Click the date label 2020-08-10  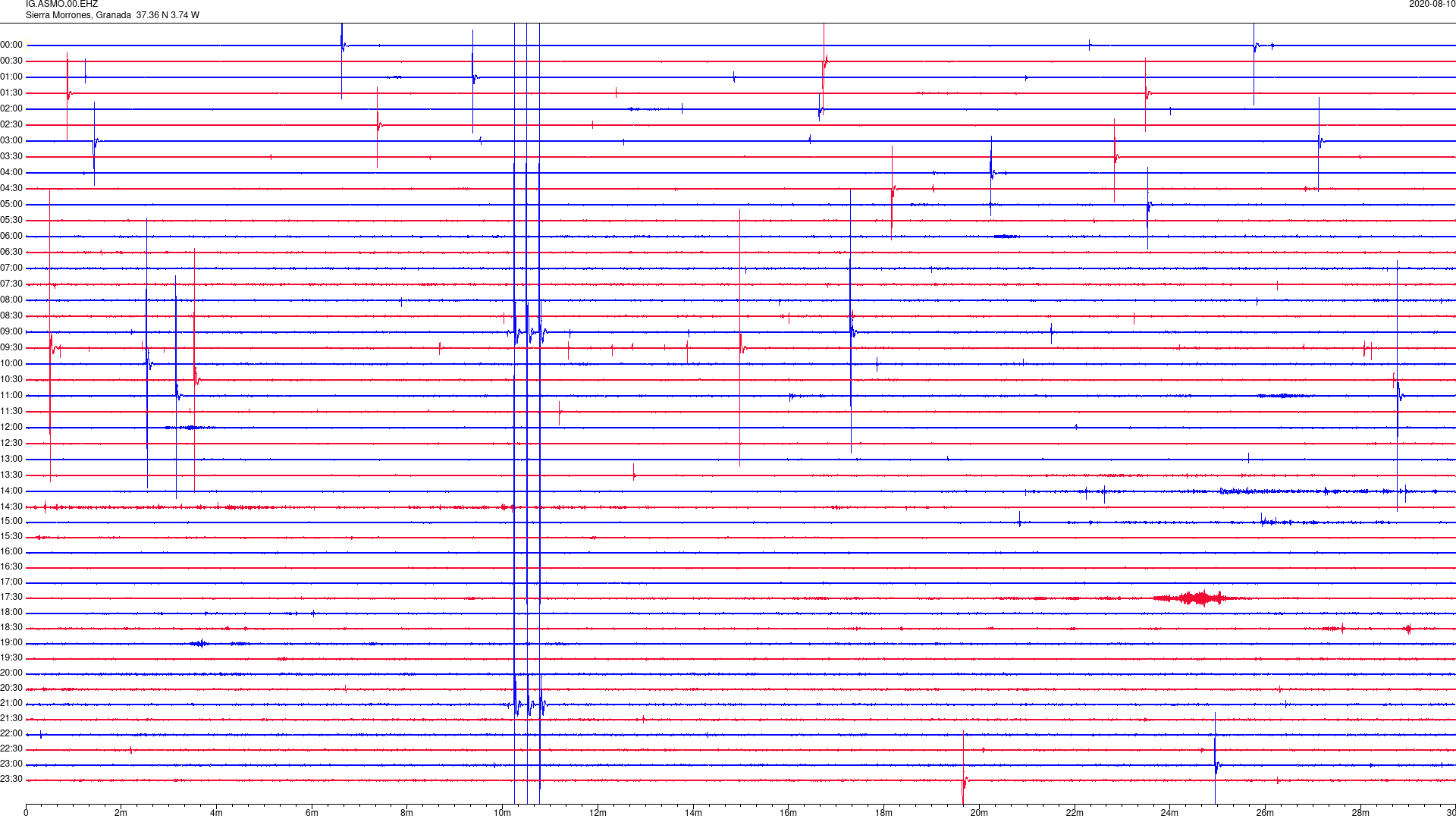pyautogui.click(x=1432, y=5)
